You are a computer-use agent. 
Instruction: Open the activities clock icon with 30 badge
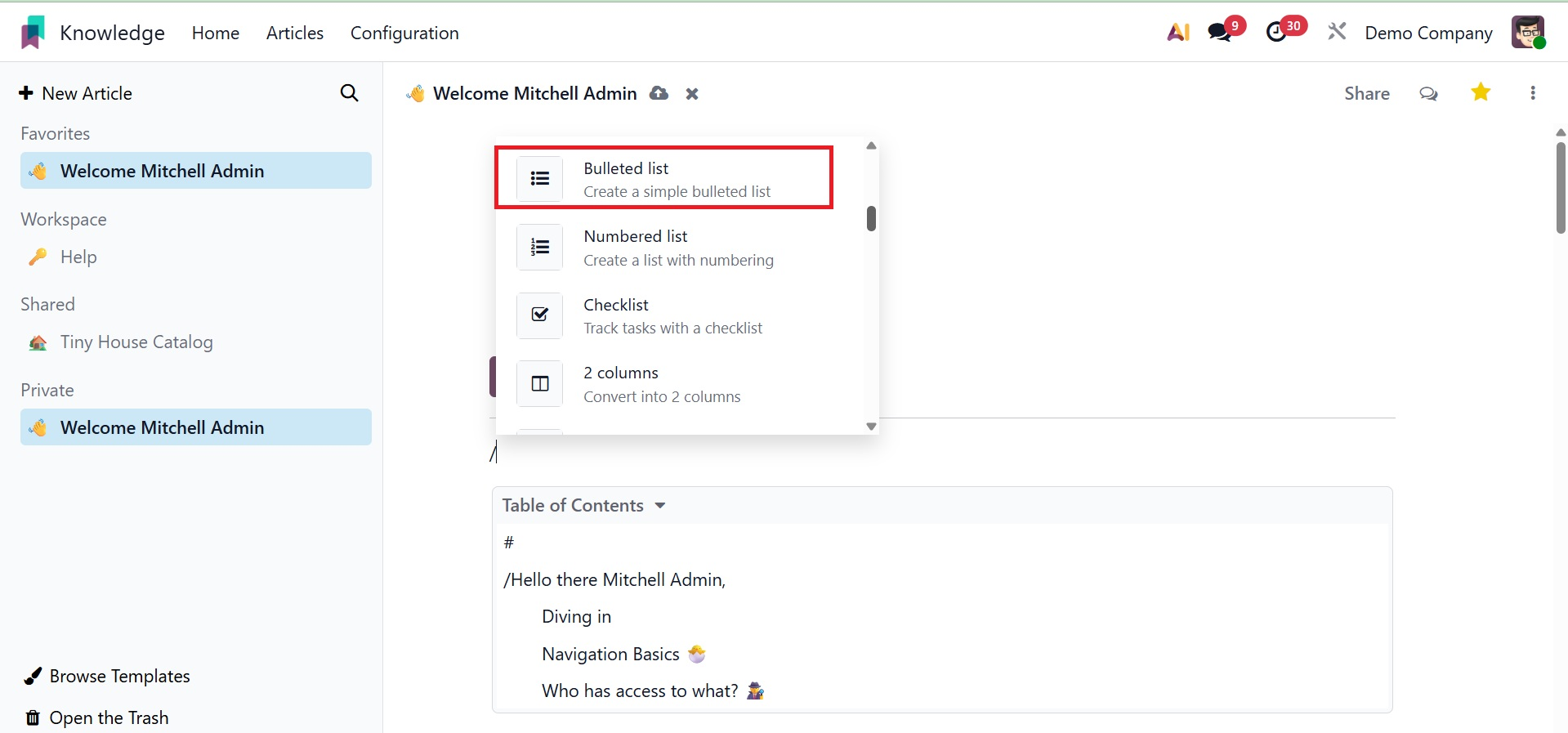1276,33
